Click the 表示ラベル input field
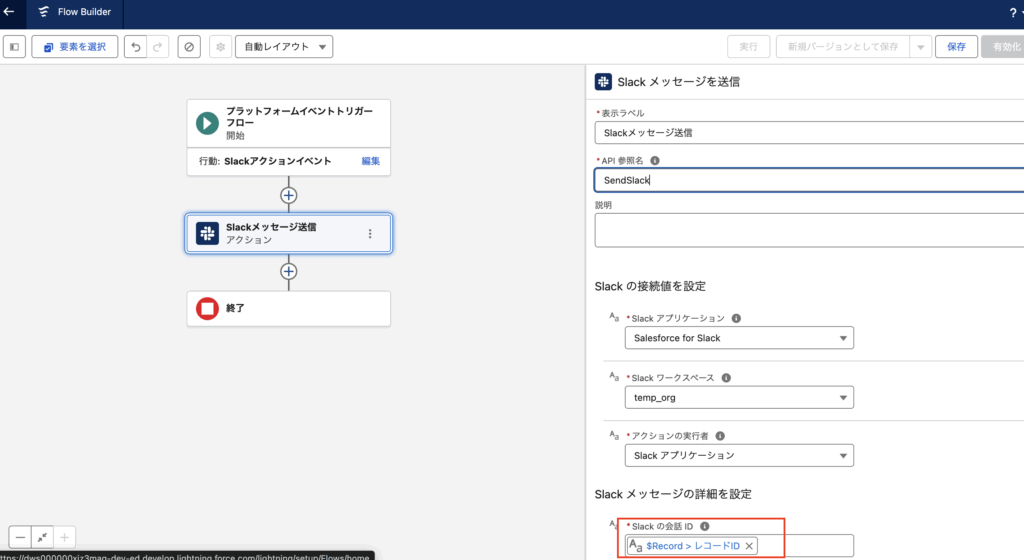 pos(808,132)
